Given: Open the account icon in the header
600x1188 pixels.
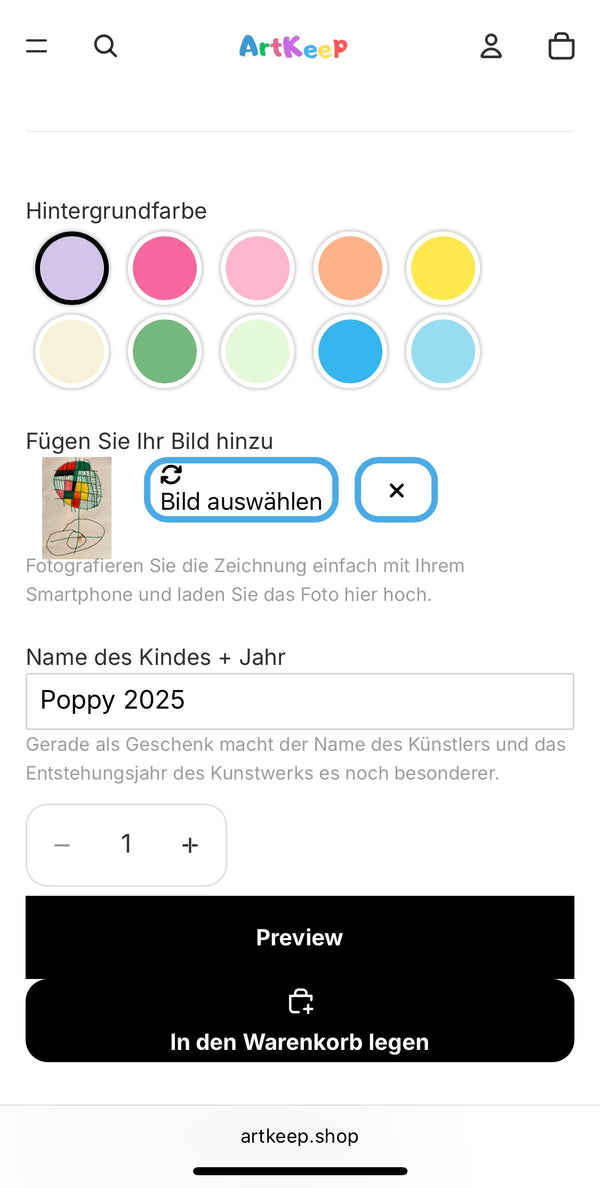Looking at the screenshot, I should click(491, 45).
